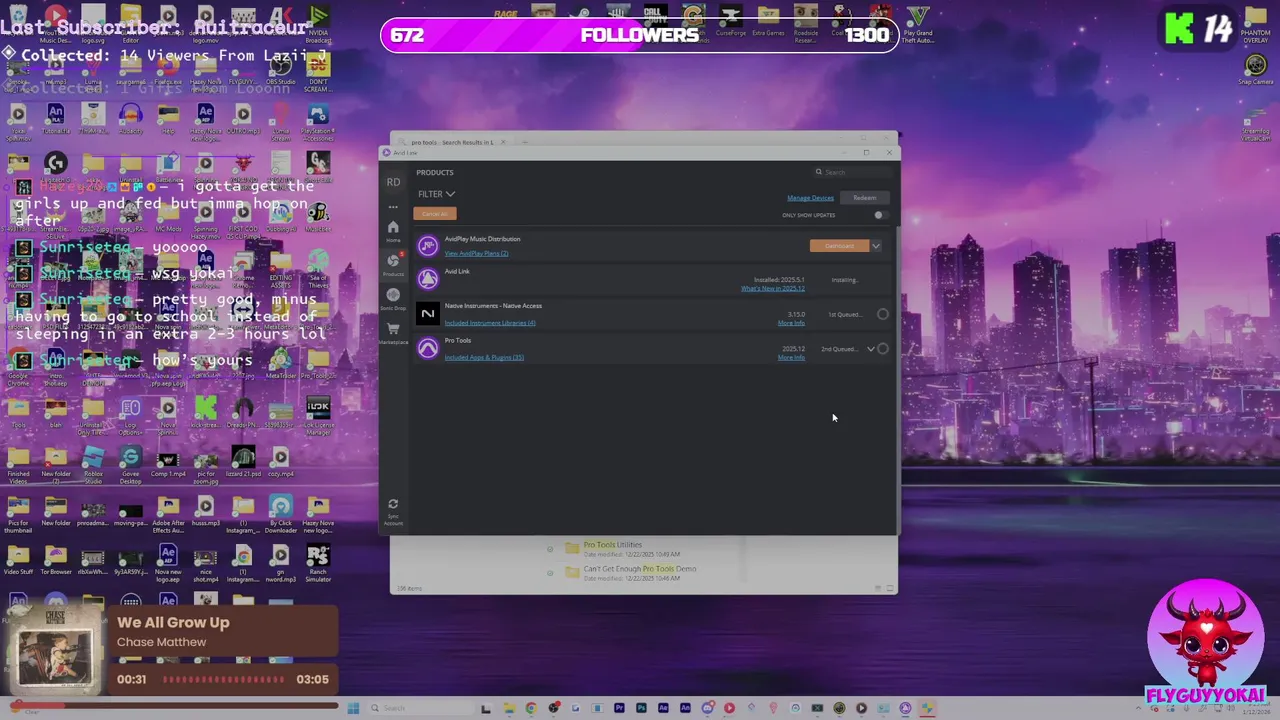Click the Native Instruments product logo
The height and width of the screenshot is (720, 1280).
[428, 314]
